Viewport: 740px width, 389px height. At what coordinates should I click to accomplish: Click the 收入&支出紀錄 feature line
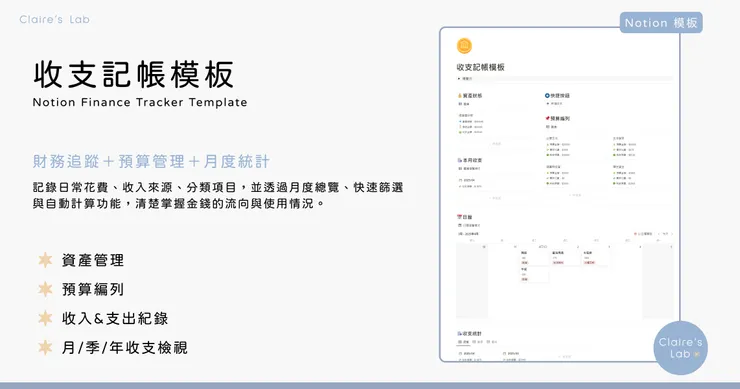click(x=115, y=319)
